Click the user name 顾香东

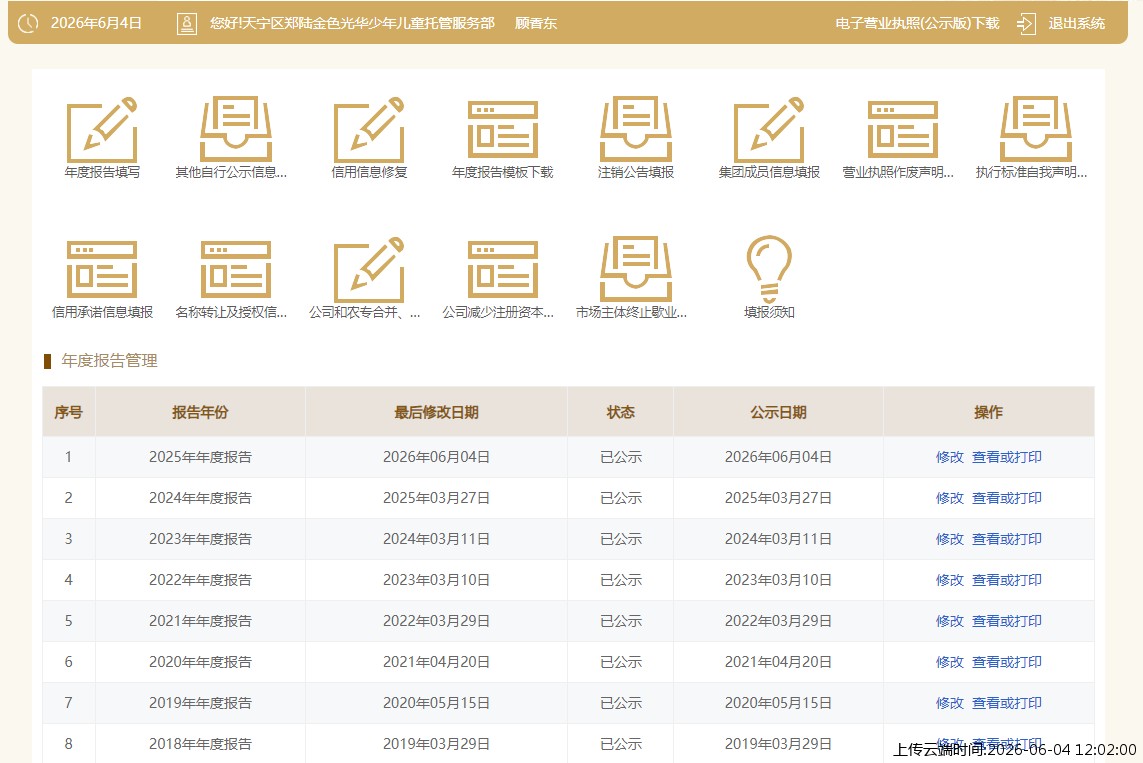pos(536,23)
